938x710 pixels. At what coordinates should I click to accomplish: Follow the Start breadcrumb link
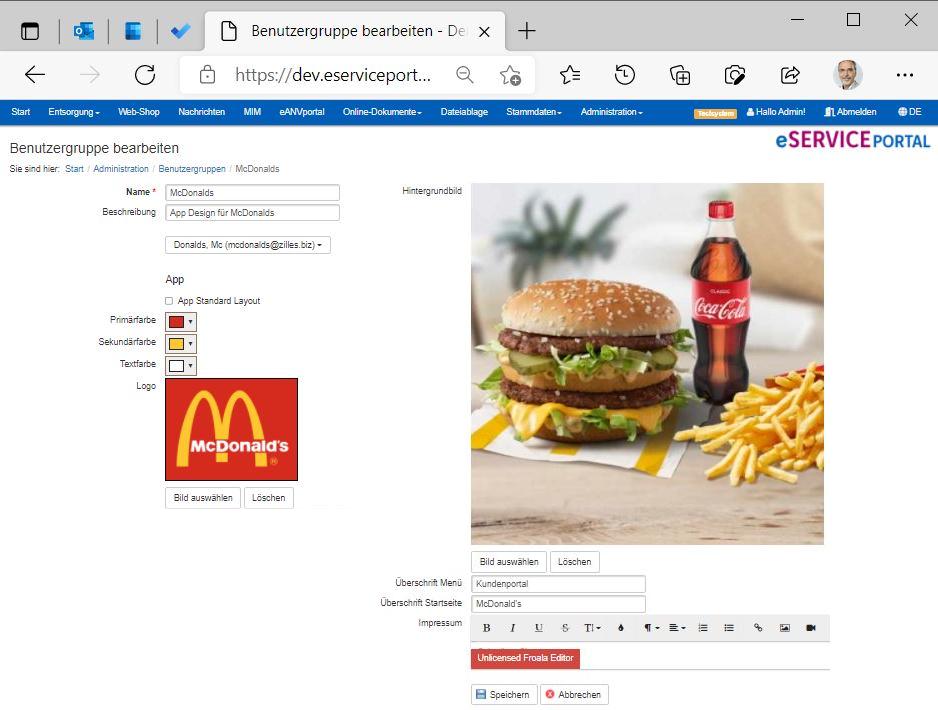click(x=74, y=169)
